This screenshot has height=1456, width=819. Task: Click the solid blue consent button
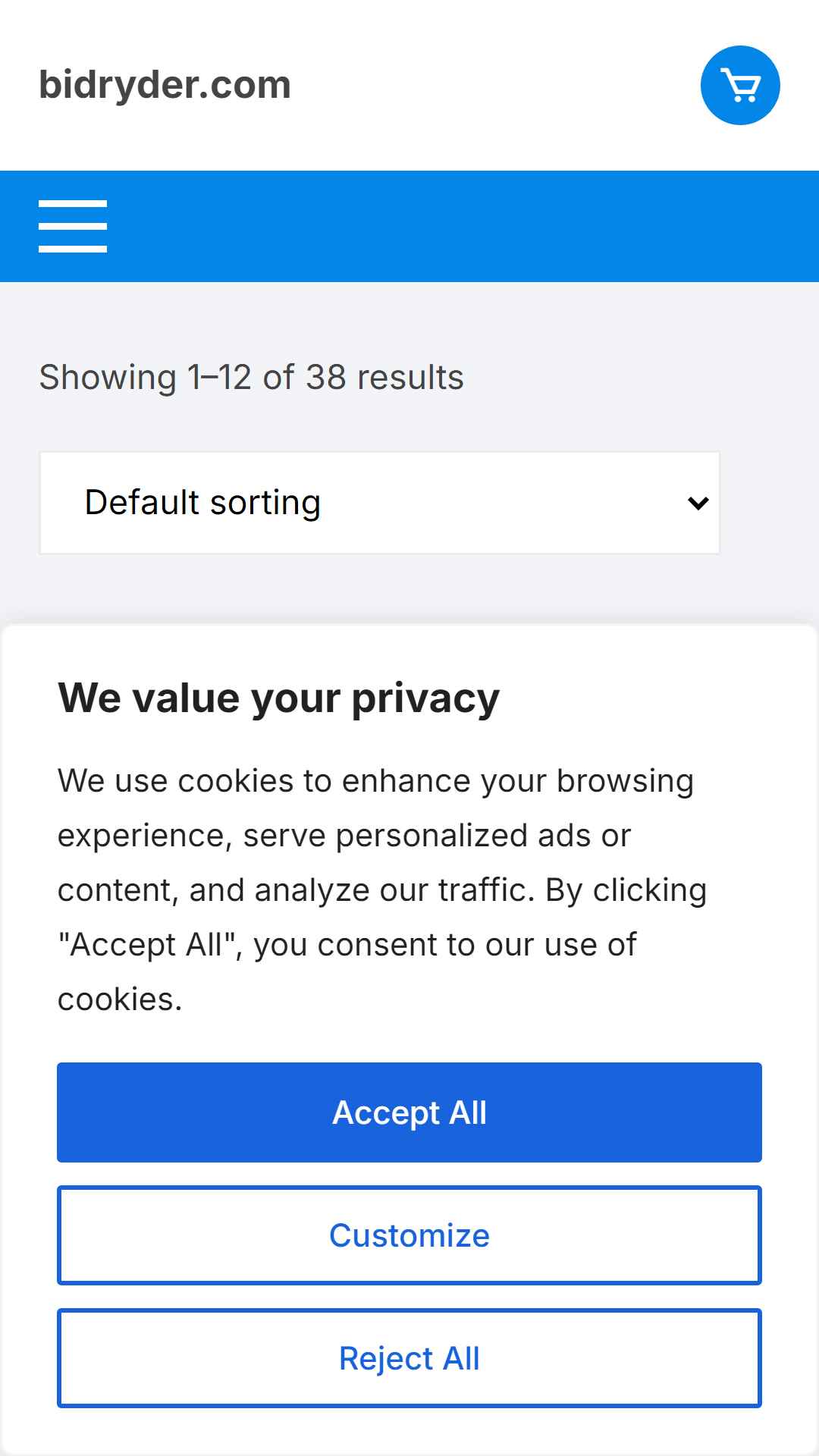[409, 1112]
